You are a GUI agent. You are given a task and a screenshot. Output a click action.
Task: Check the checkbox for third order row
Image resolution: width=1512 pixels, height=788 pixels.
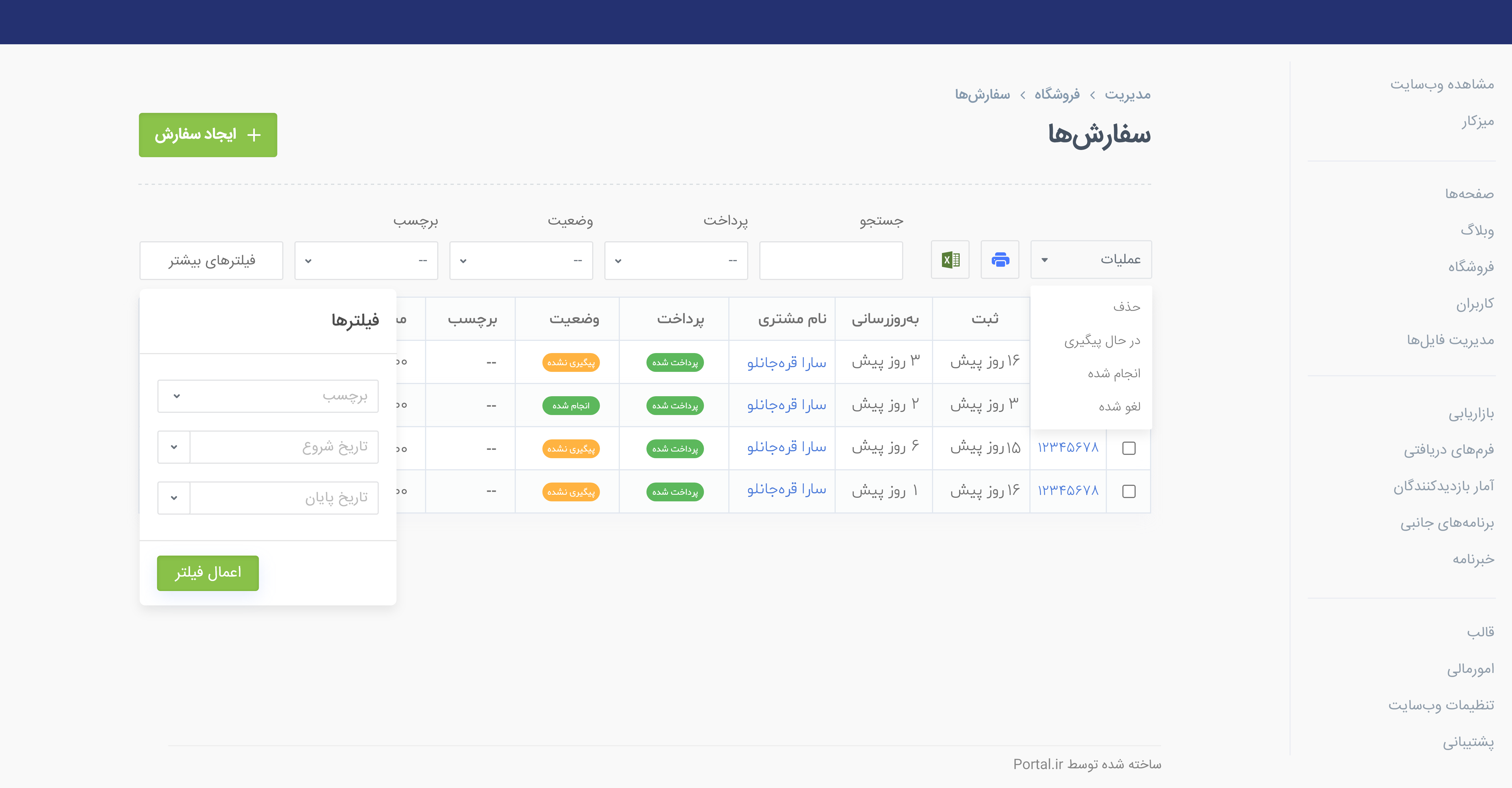coord(1128,448)
